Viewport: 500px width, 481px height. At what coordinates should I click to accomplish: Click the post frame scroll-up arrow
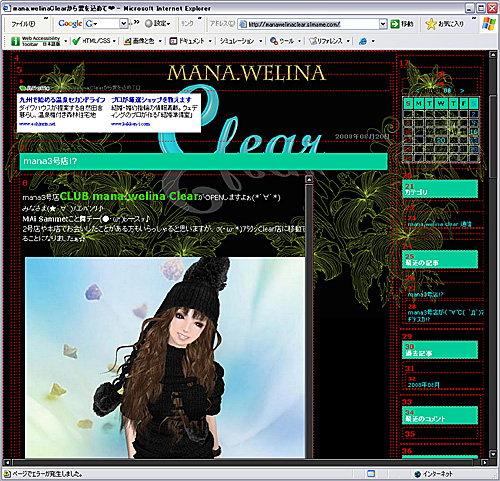(x=309, y=179)
